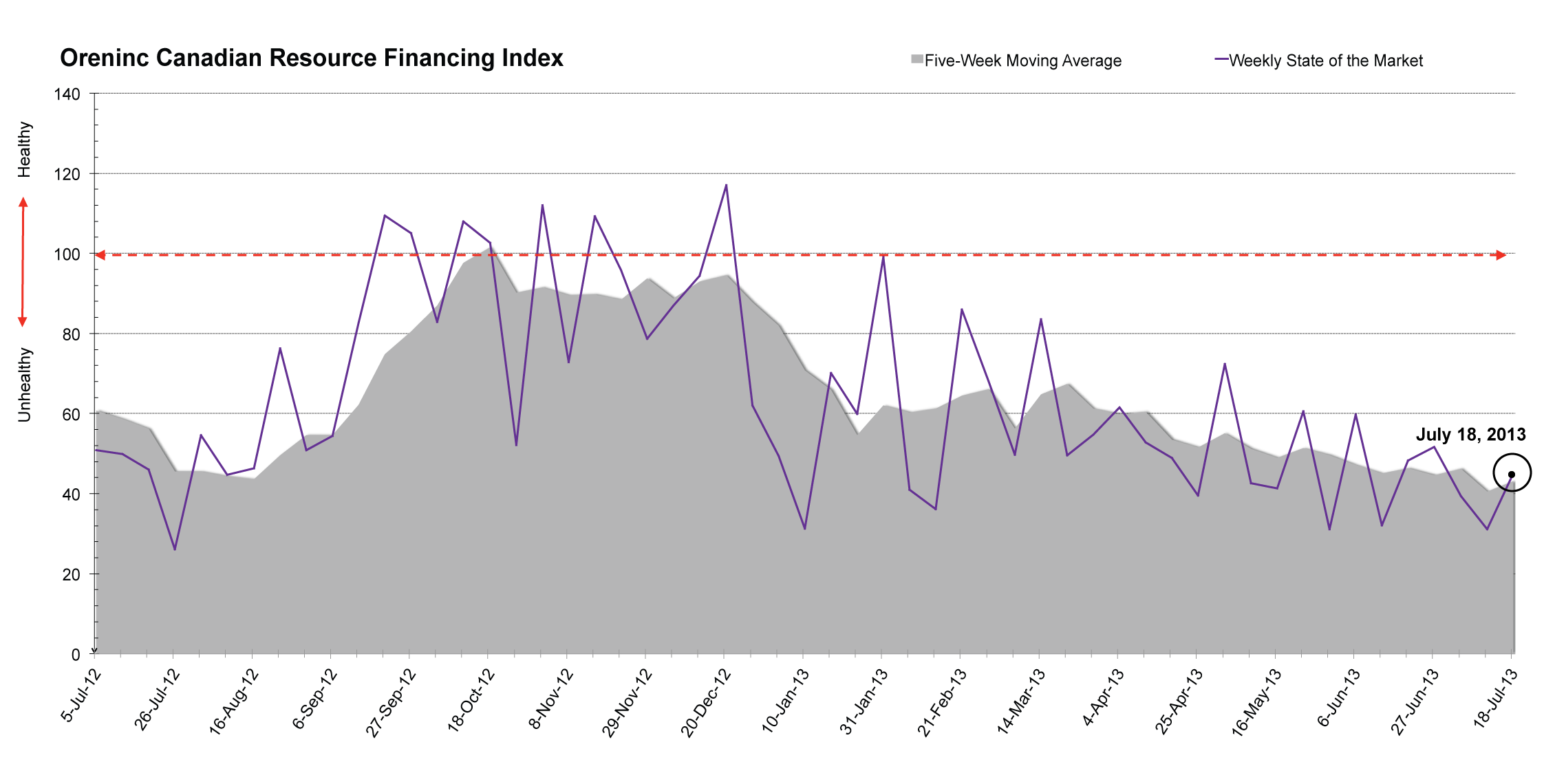Click the Five-Week Moving Average legend label

pos(1022,61)
